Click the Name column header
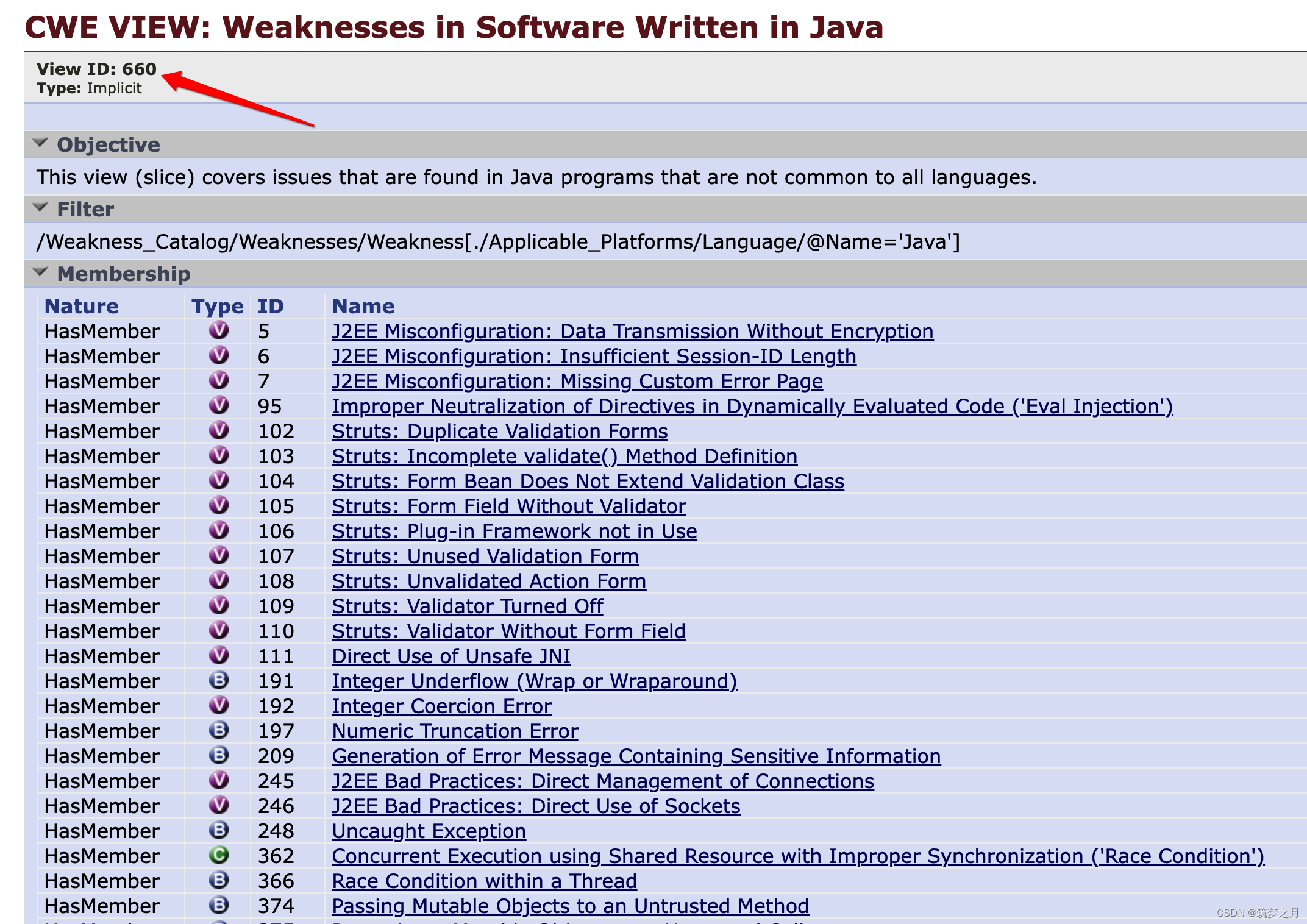This screenshot has height=924, width=1307. click(x=363, y=306)
